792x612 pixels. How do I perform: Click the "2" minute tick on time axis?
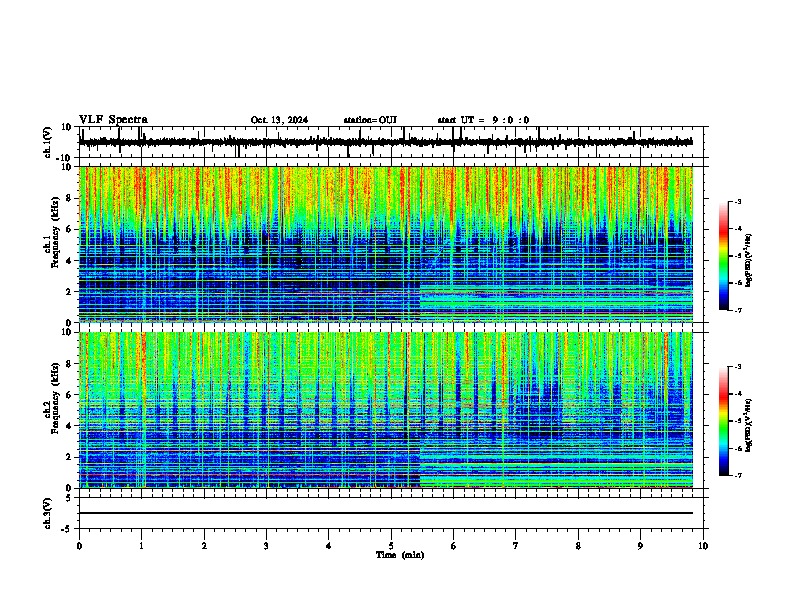pos(204,546)
